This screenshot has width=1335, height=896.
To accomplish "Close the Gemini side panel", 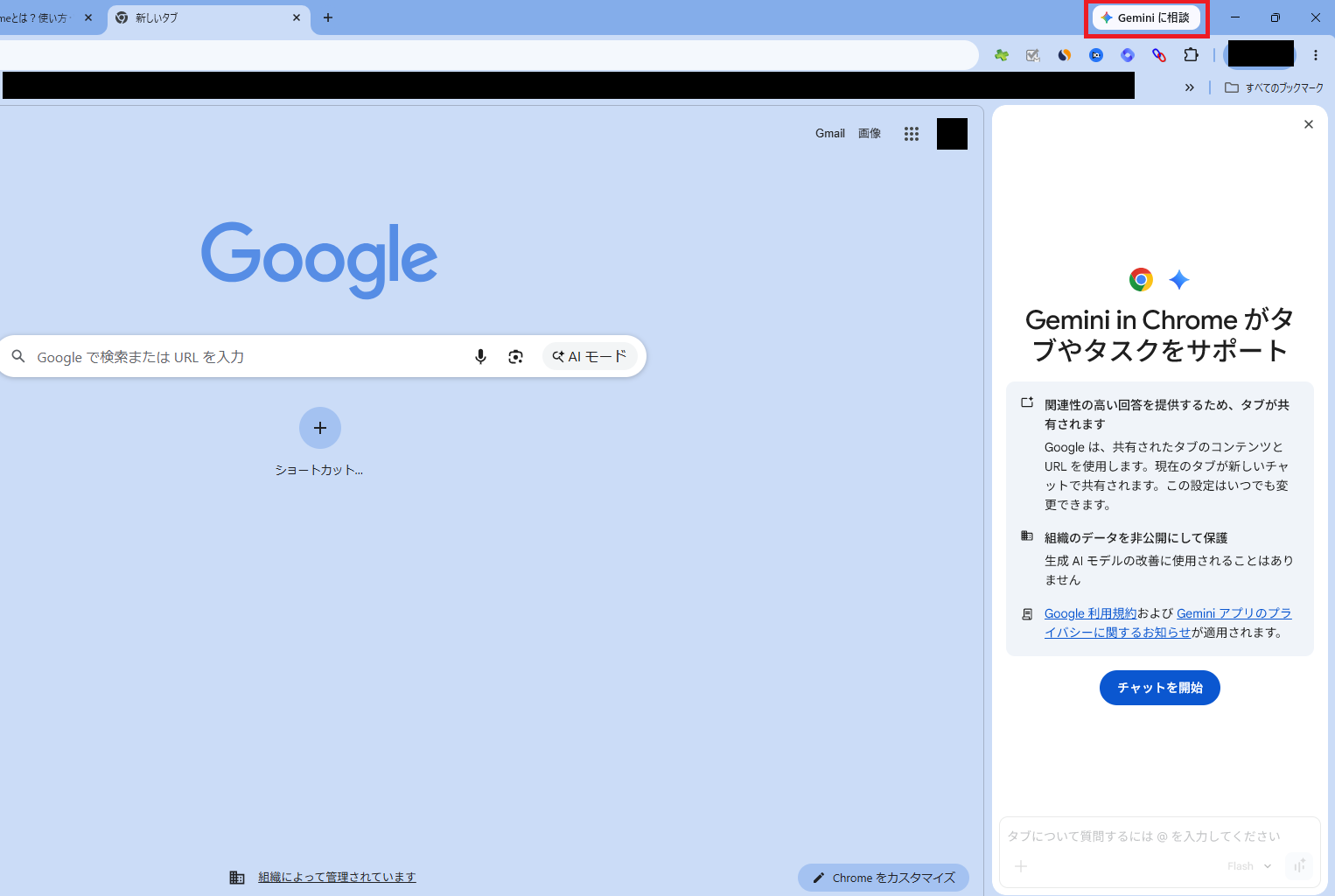I will coord(1309,124).
